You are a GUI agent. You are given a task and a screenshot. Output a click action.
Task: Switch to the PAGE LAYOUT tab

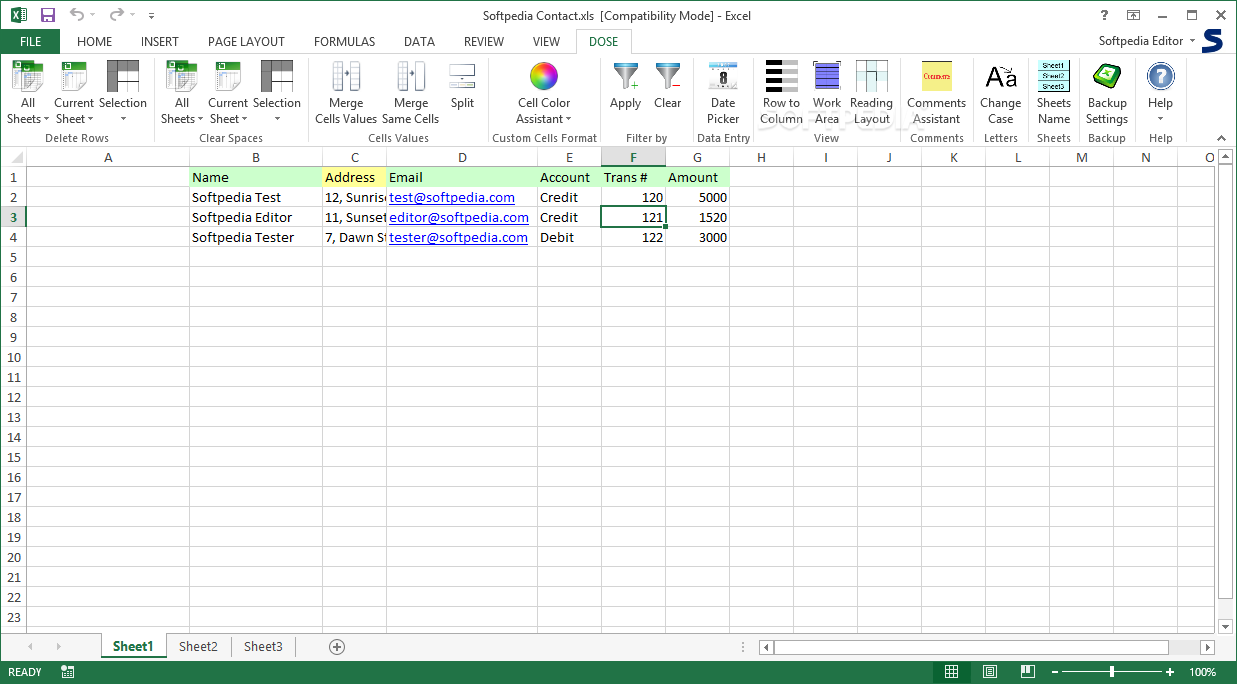pyautogui.click(x=246, y=41)
